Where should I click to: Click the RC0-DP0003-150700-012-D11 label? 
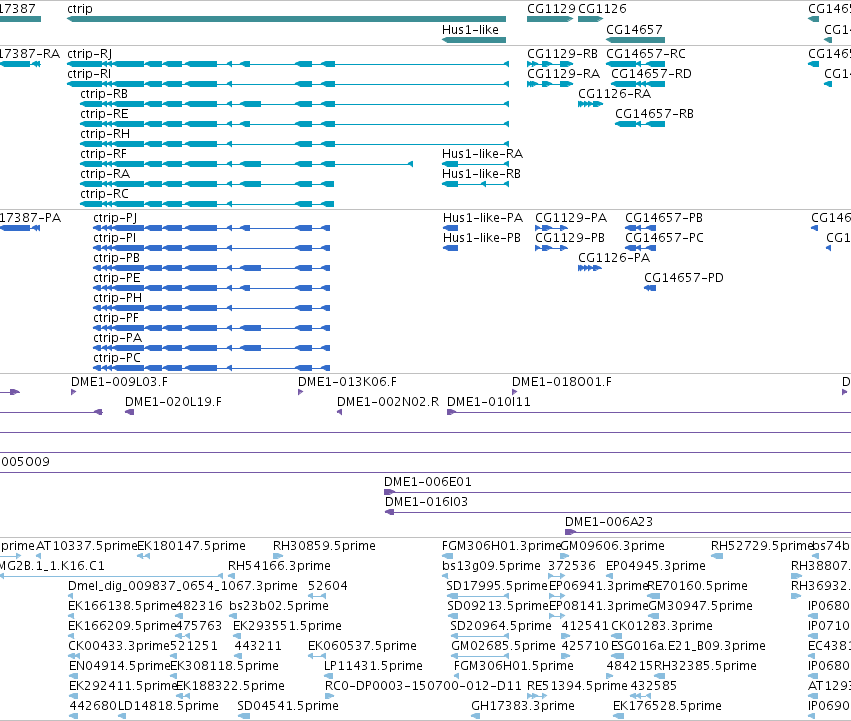pos(423,686)
